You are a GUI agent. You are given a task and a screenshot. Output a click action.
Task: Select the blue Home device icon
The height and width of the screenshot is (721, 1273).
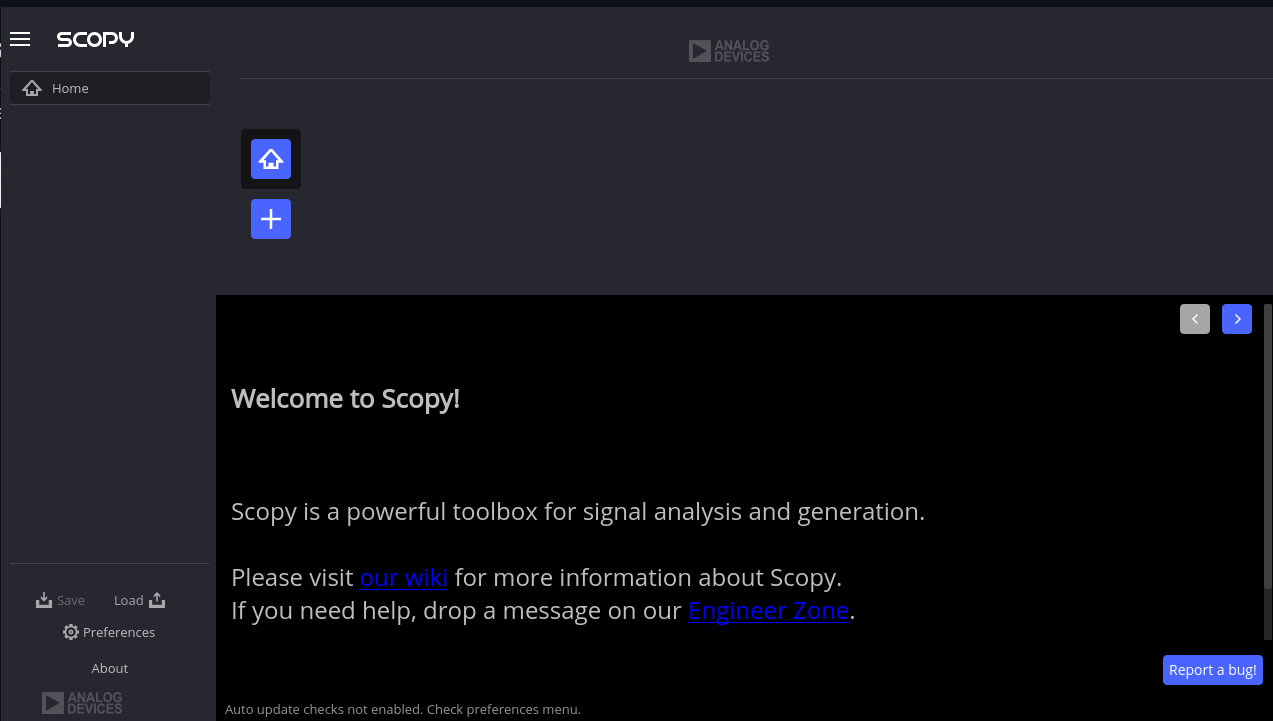[270, 158]
